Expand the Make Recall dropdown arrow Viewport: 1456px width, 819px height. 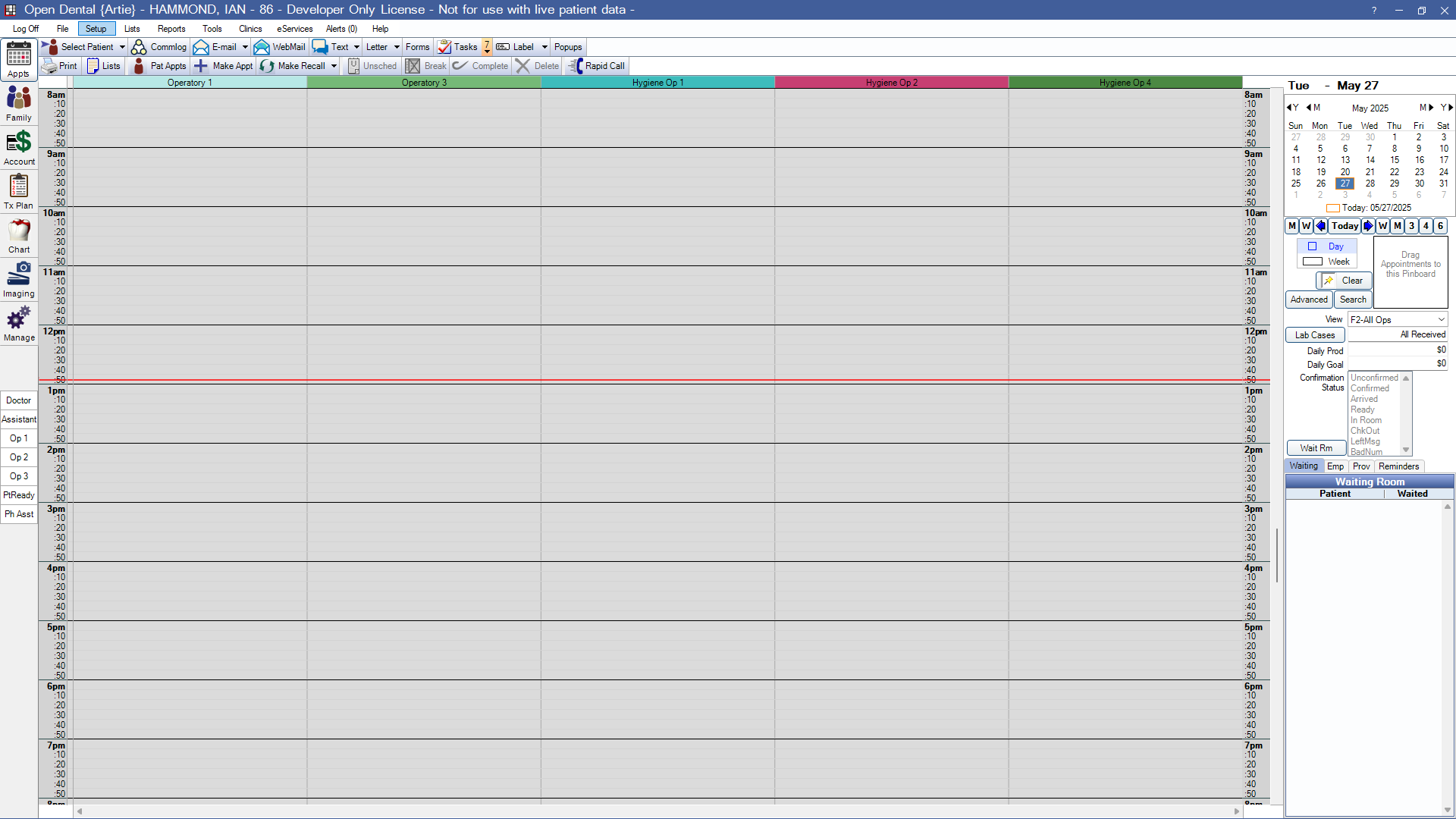coord(334,66)
